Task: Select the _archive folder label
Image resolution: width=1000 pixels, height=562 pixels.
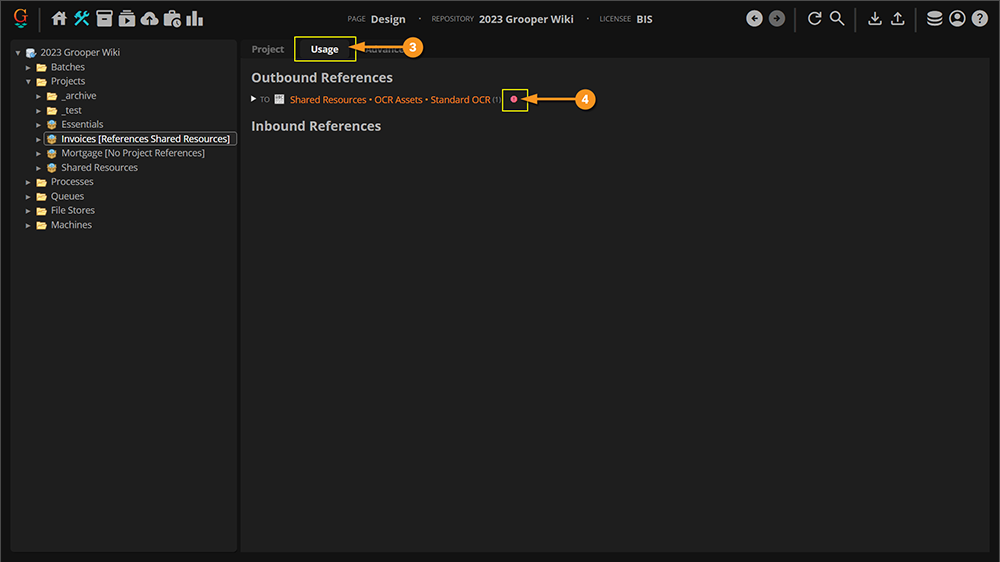Action: (78, 96)
